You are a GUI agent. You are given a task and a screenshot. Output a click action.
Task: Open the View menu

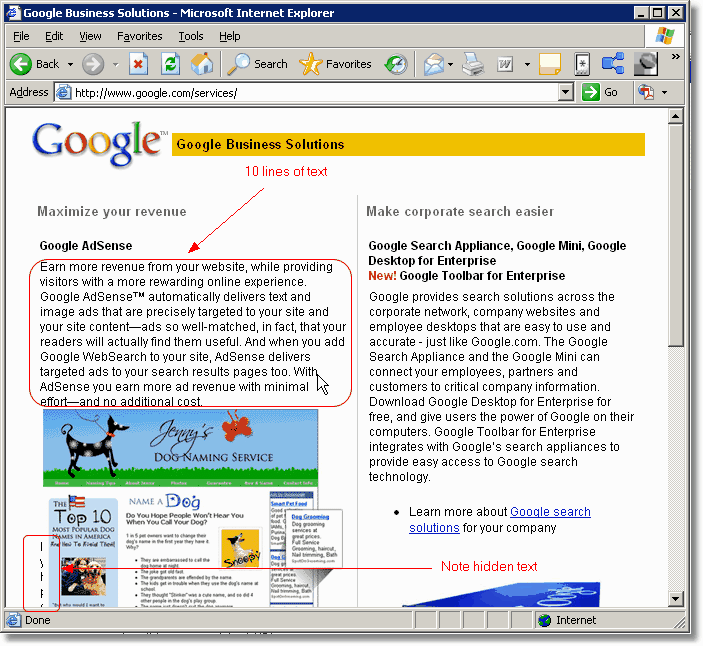coord(90,36)
